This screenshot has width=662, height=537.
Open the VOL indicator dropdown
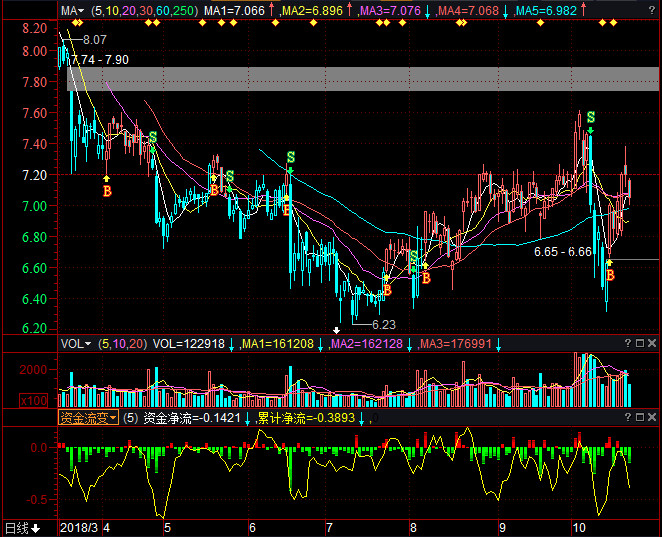75,343
